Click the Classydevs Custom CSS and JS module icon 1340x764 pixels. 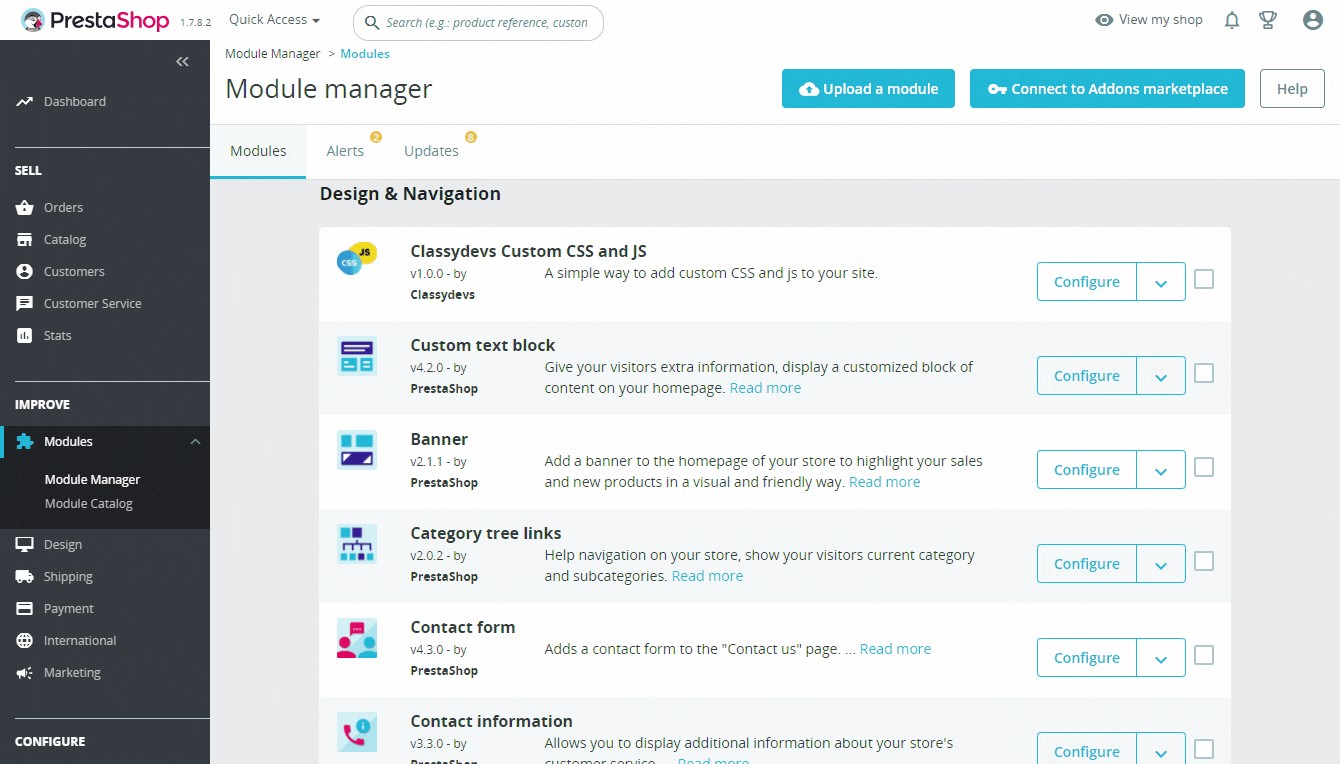click(x=357, y=258)
